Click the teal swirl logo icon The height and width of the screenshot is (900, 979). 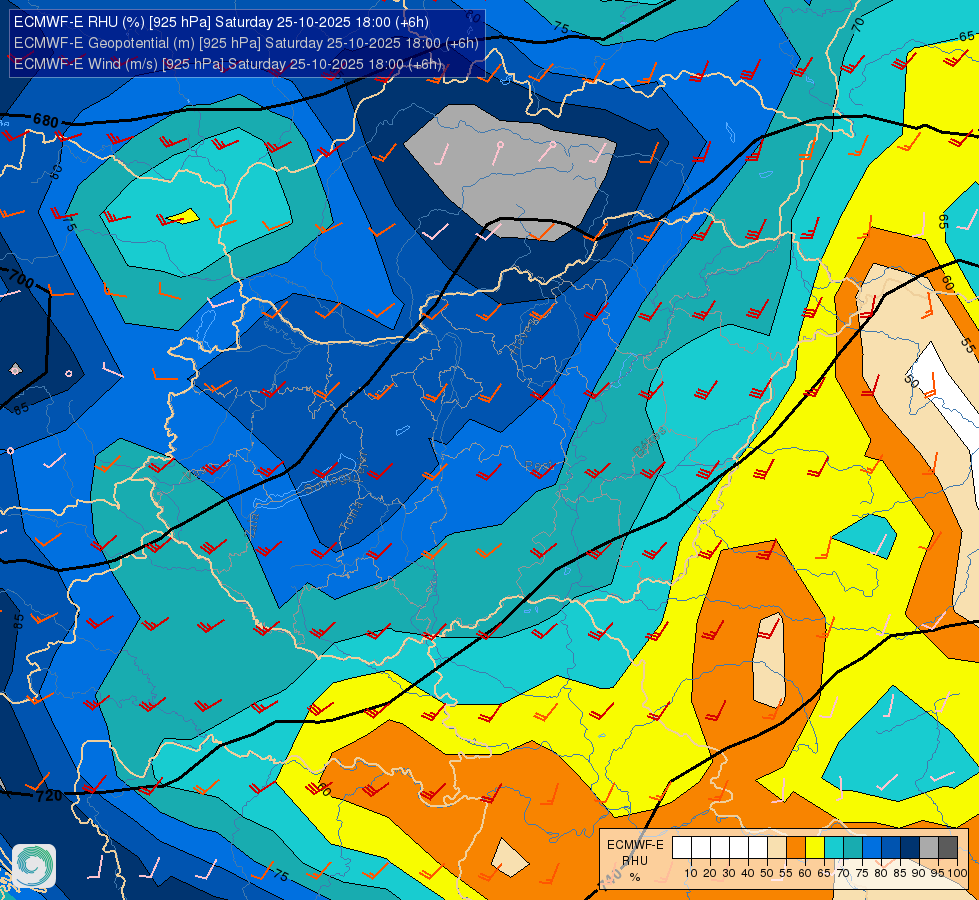point(34,866)
